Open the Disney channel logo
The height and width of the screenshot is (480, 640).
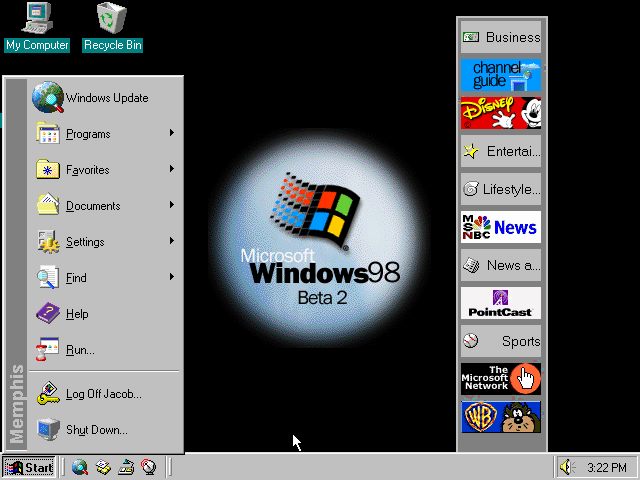point(501,113)
